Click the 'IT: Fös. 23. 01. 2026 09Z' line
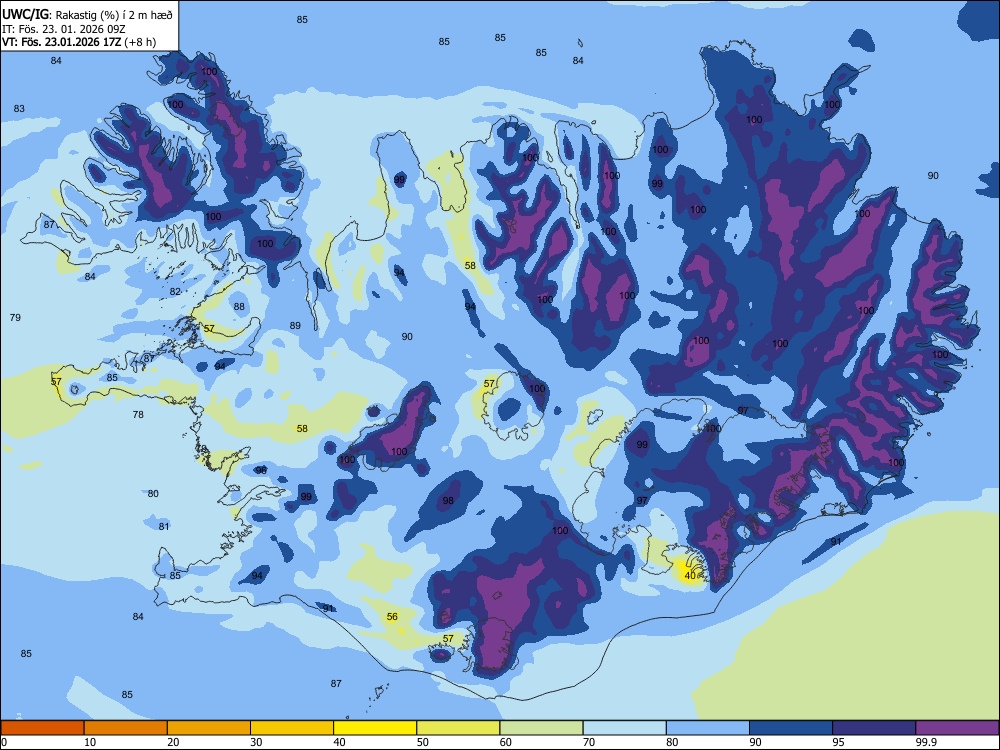The image size is (1000, 750). (63, 29)
